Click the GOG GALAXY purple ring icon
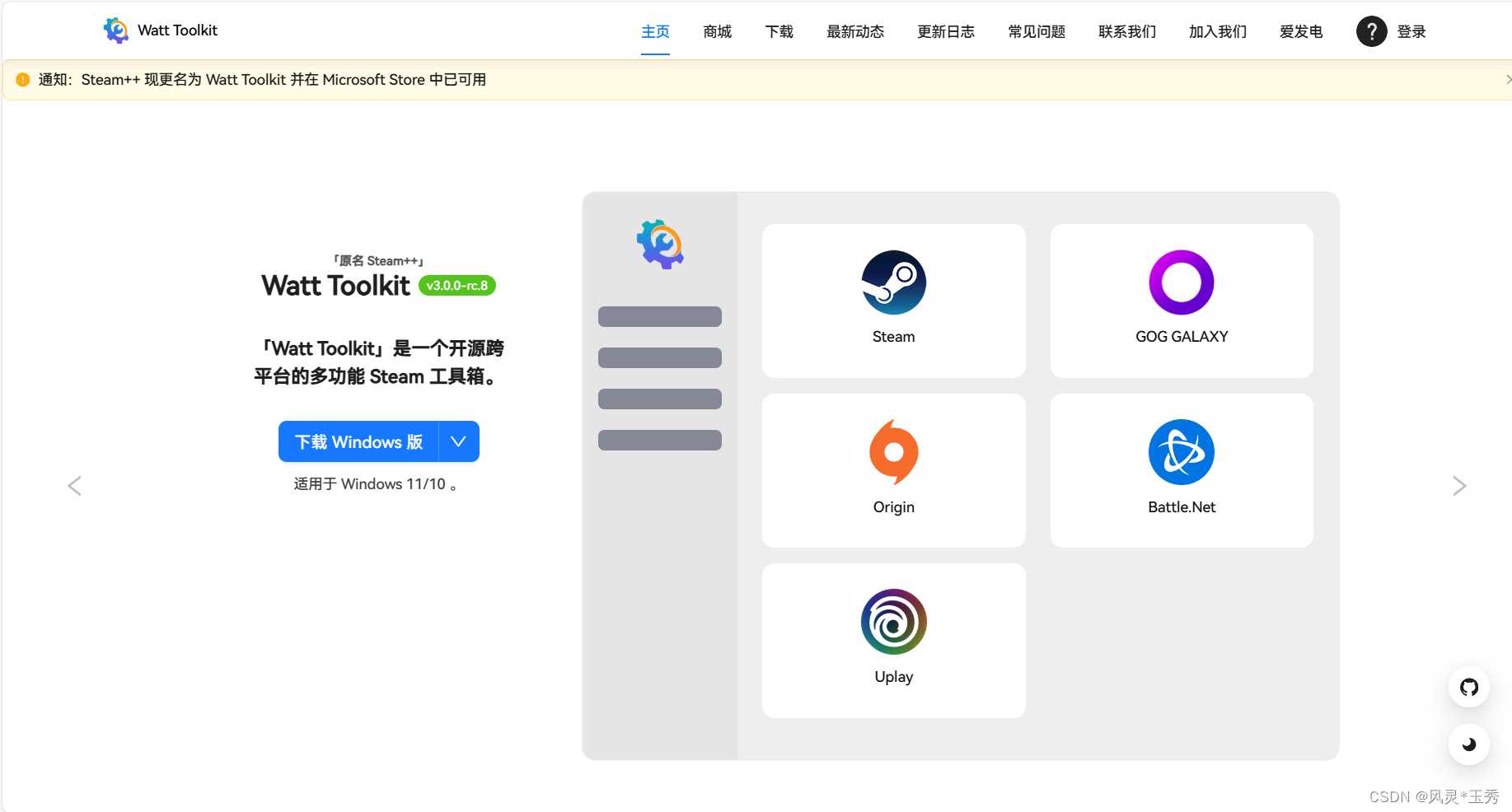Image resolution: width=1512 pixels, height=812 pixels. pos(1182,282)
